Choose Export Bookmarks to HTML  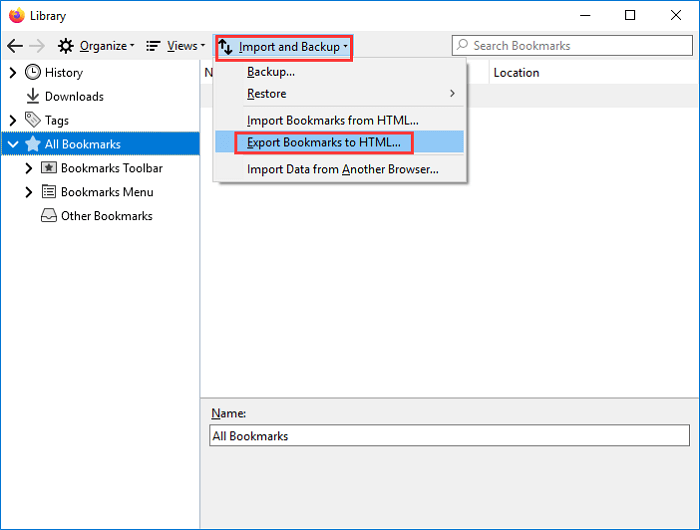coord(323,142)
